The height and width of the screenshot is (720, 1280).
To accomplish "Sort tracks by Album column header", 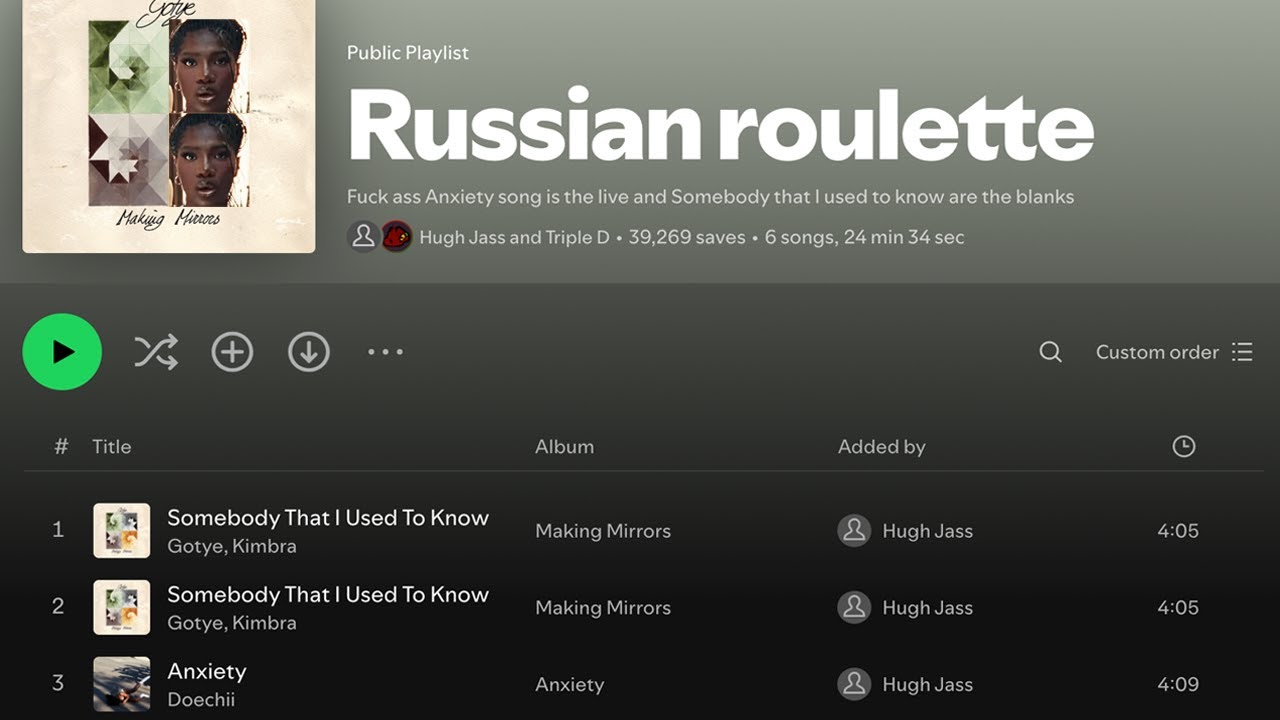I will click(564, 447).
